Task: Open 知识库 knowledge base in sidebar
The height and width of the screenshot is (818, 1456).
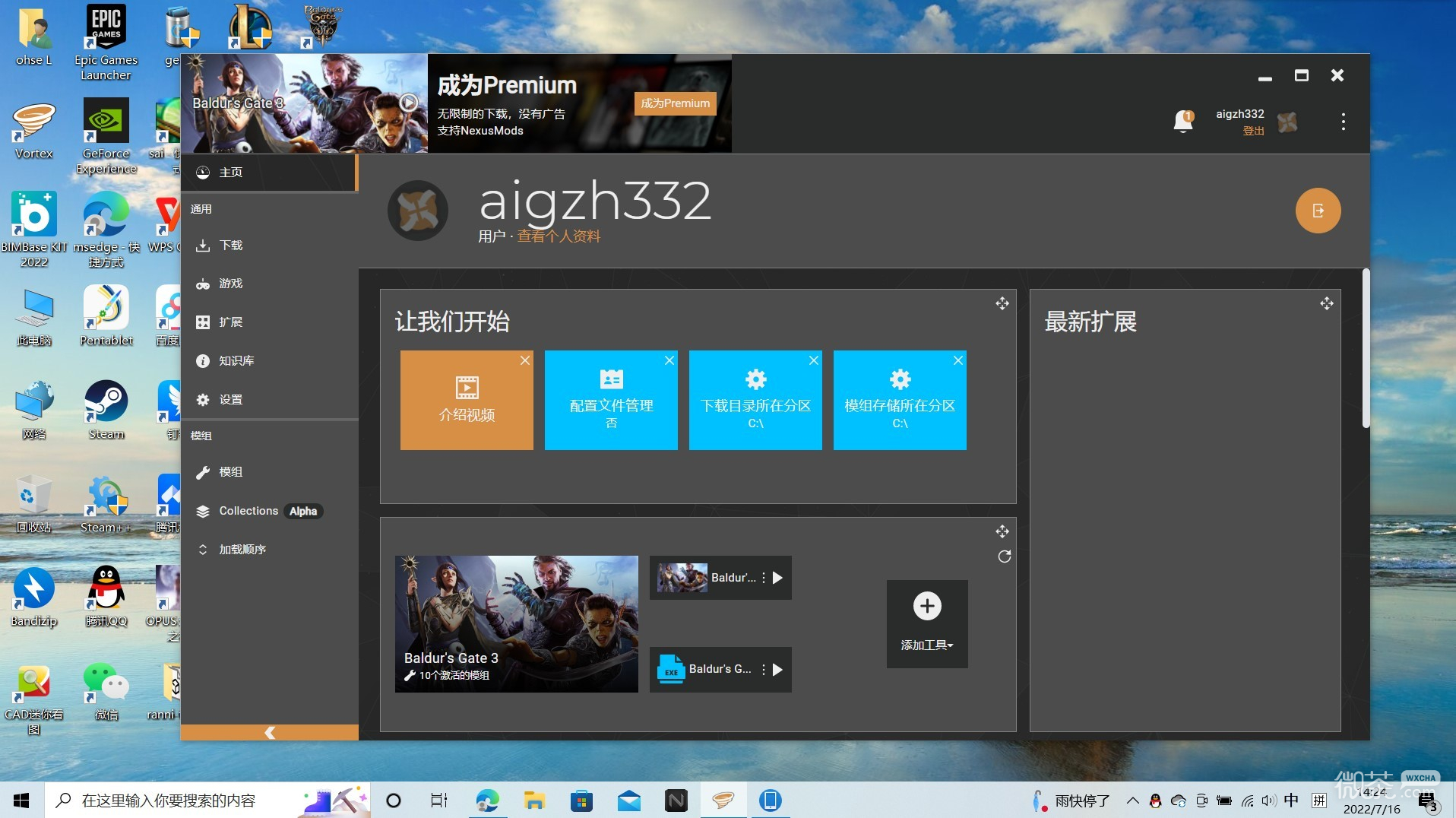Action: (268, 361)
